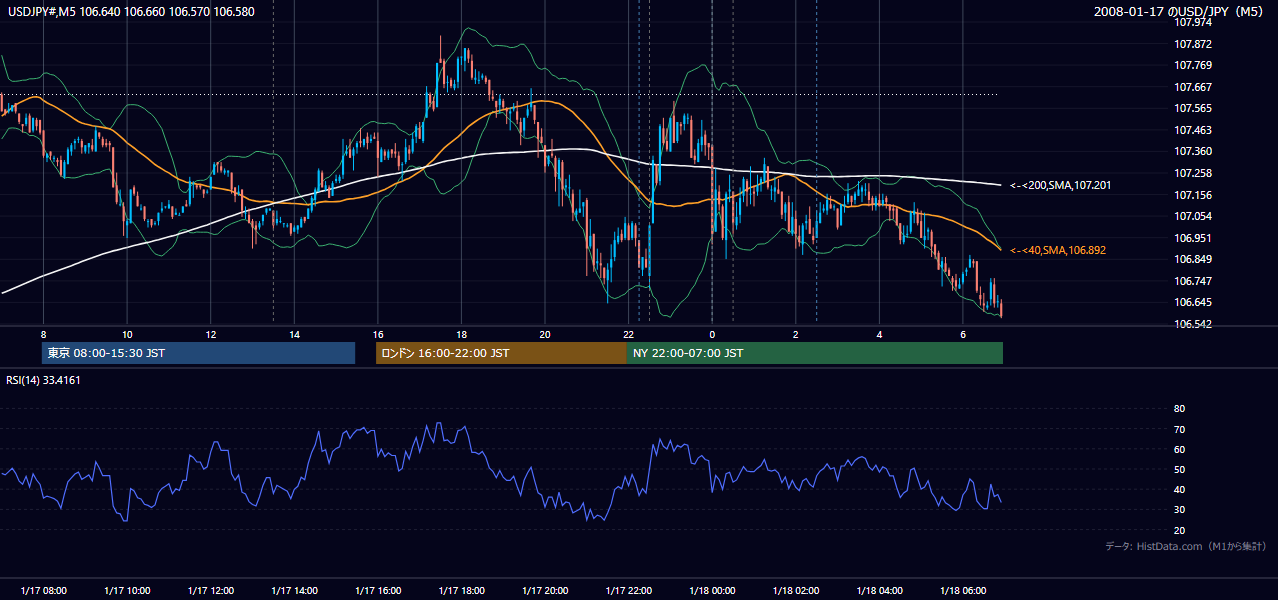
Task: Click price axis value 107.565
Action: (1194, 109)
